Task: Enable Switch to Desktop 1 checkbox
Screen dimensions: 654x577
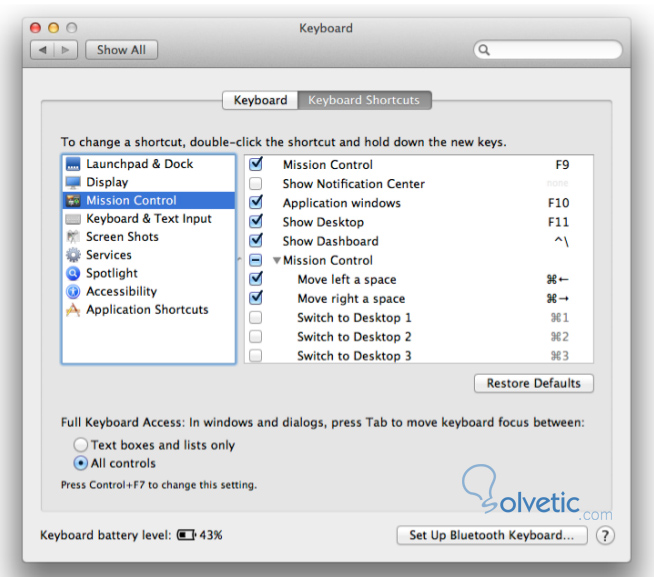Action: tap(256, 317)
